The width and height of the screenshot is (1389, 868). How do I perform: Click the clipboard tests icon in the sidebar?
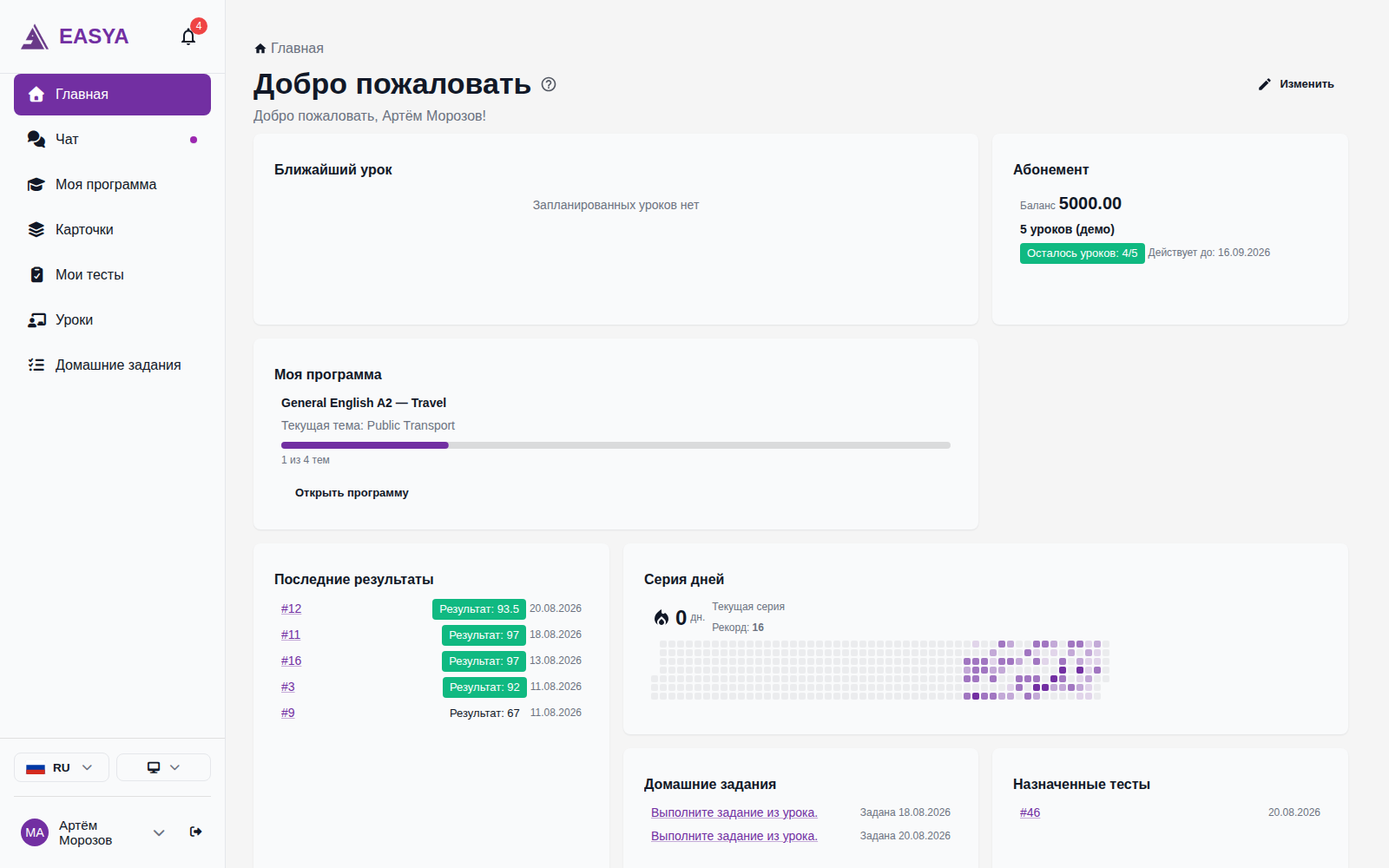click(x=36, y=274)
